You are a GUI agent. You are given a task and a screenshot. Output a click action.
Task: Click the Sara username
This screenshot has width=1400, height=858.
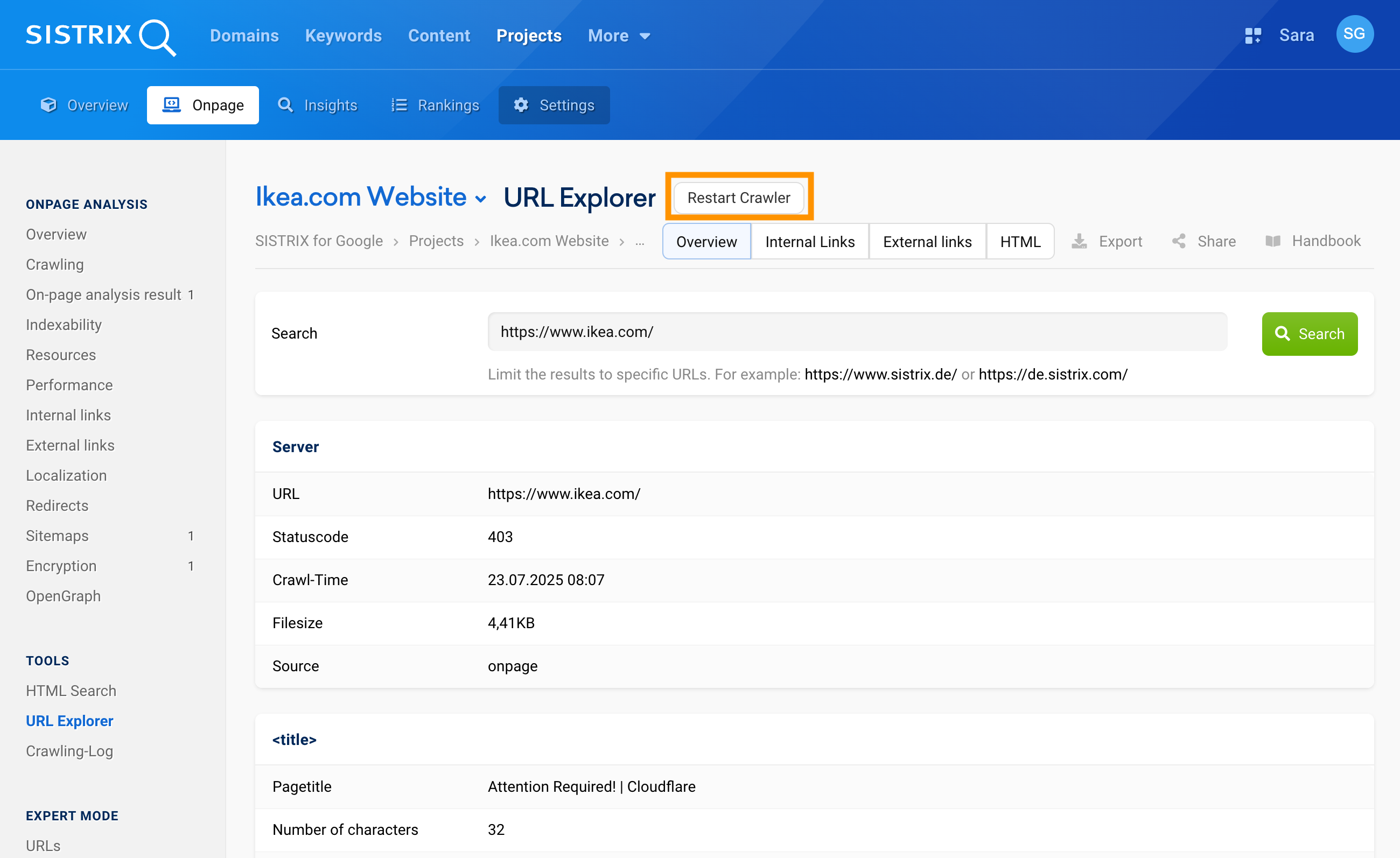click(x=1296, y=35)
